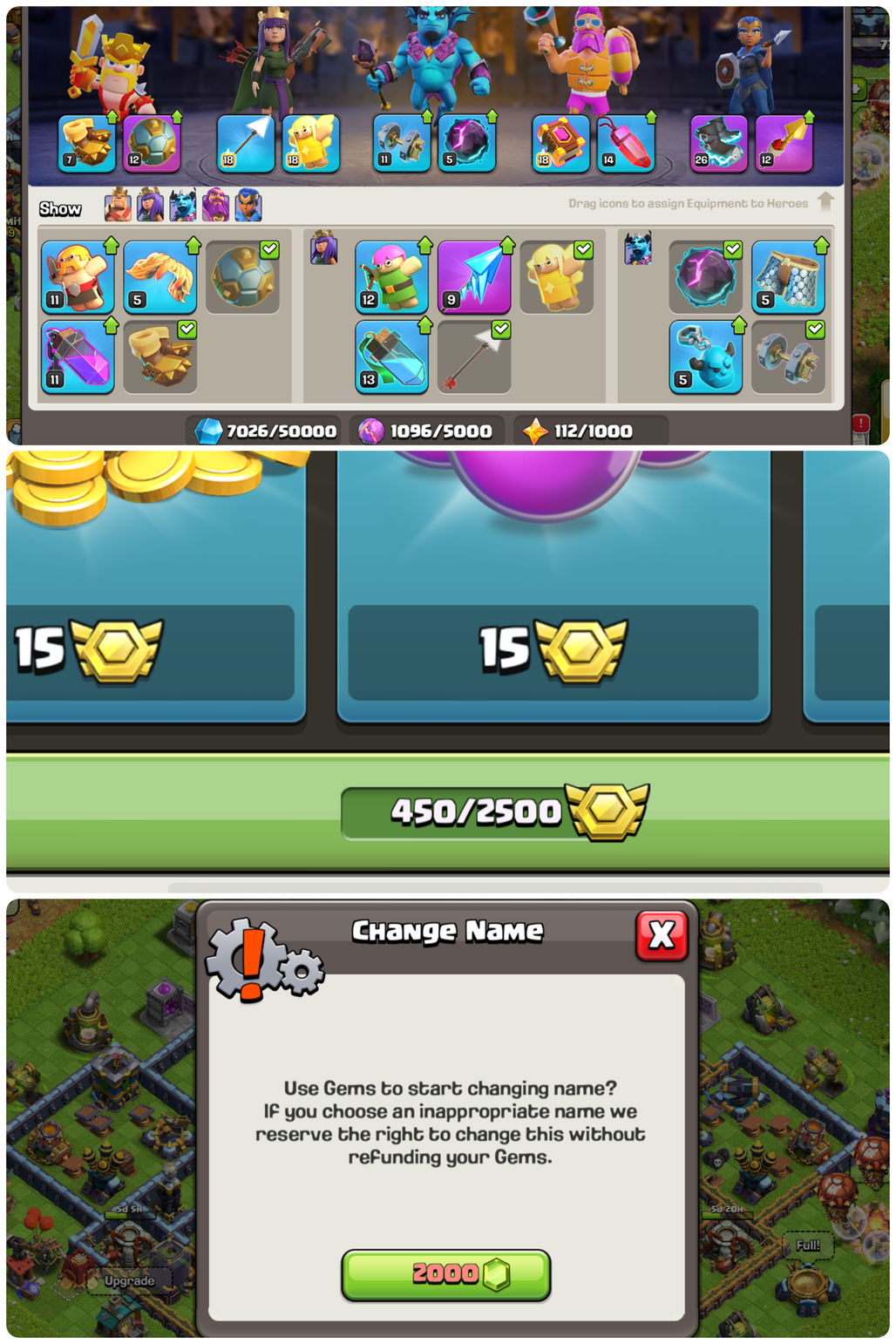Image resolution: width=896 pixels, height=1344 pixels.
Task: Toggle Minion Prince filter in Show row
Action: point(182,206)
